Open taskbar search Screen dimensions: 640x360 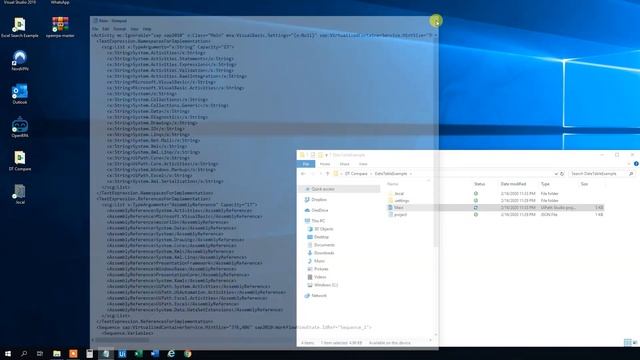click(x=24, y=353)
